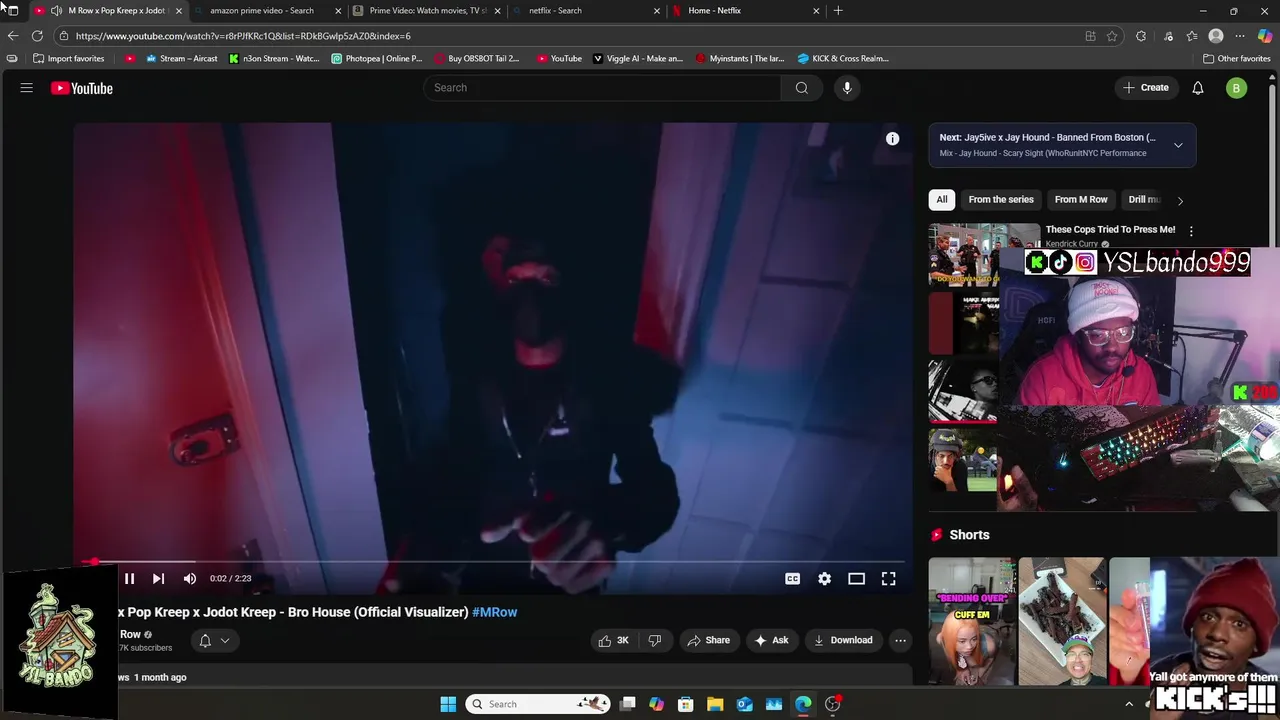
Task: Toggle closed captions CC button
Action: pos(792,578)
